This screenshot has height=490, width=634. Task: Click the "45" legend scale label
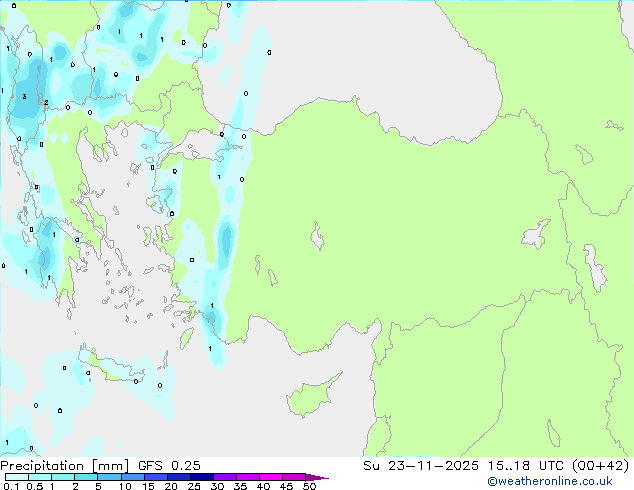286,486
